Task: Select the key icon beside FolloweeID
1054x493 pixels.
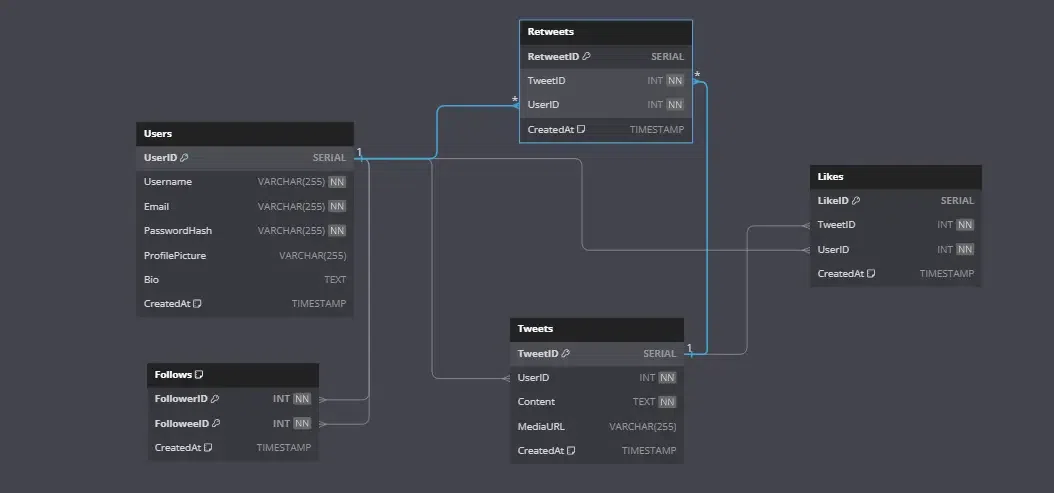Action: pyautogui.click(x=216, y=424)
